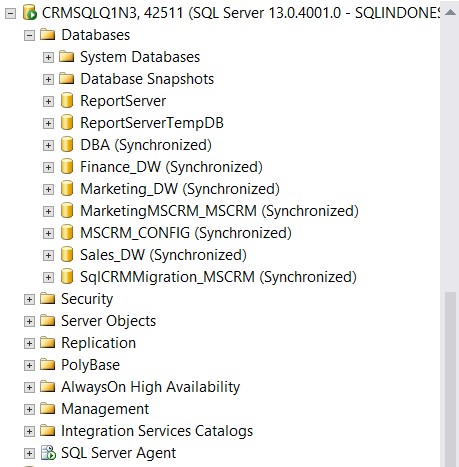Screen dimensions: 459x467
Task: Select the Marketing_DW (Synchronized) database name
Action: coord(180,189)
